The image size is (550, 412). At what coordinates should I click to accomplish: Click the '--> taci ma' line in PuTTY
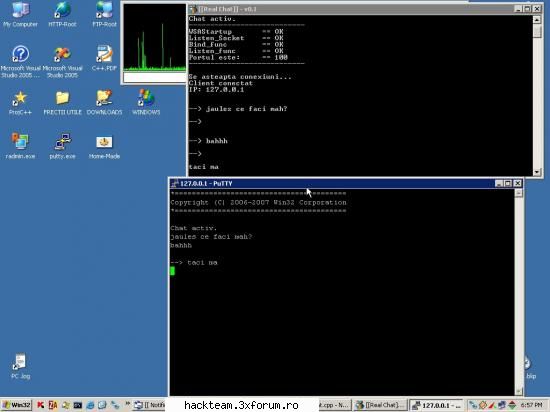(194, 262)
